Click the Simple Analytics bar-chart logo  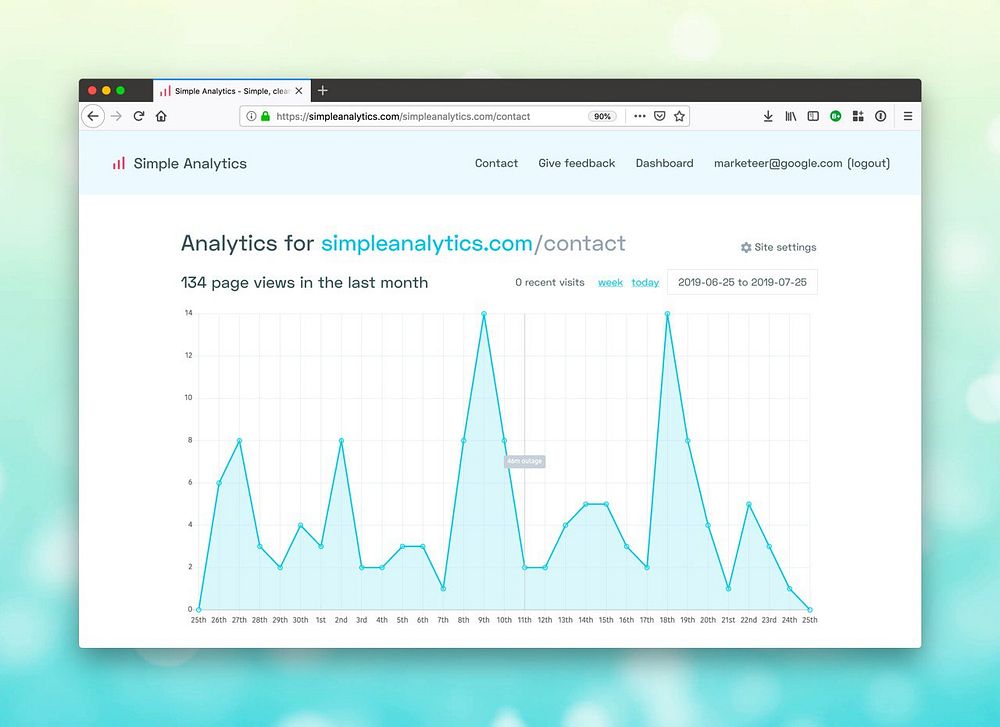point(119,163)
